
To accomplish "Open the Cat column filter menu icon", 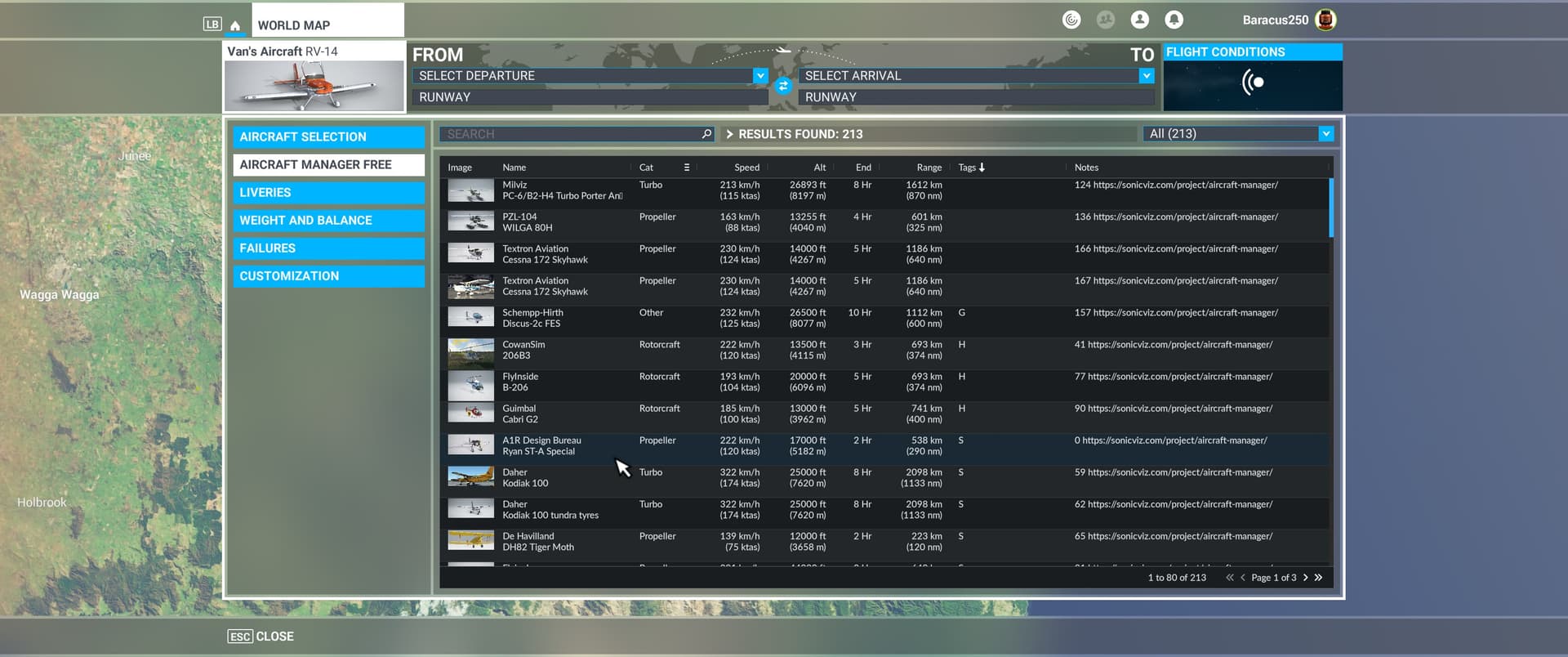I will 686,168.
